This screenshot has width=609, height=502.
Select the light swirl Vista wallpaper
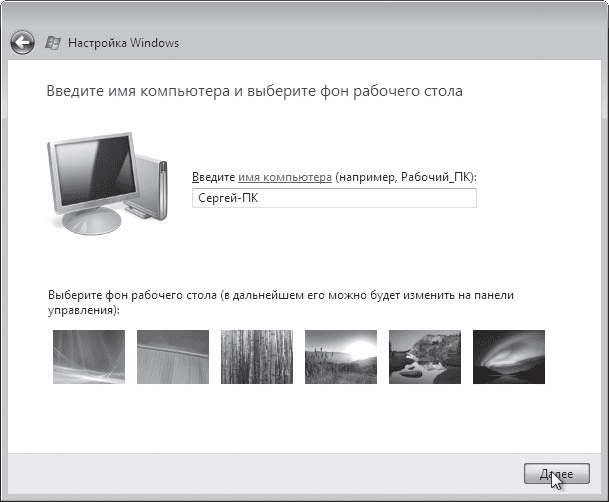tap(88, 357)
